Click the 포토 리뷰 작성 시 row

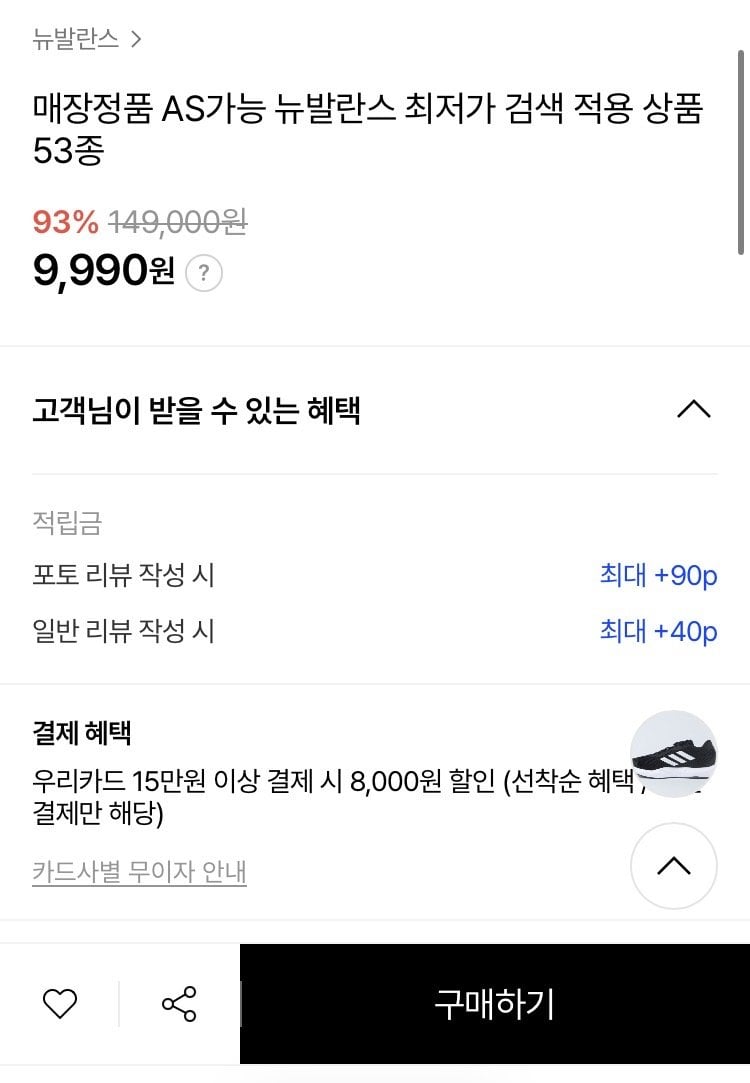(x=123, y=576)
